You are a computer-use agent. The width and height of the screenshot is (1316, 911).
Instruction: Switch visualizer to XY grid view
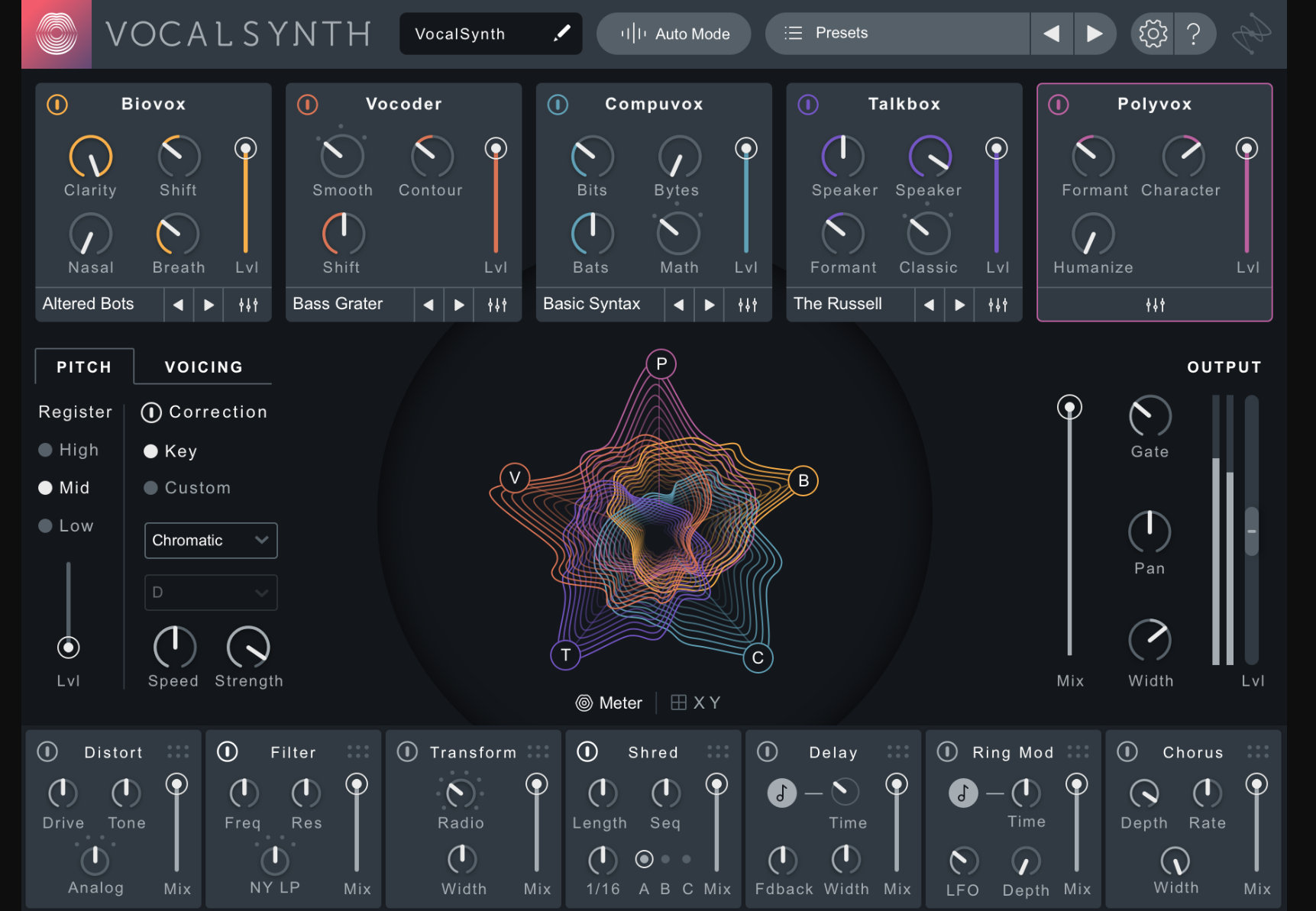[695, 703]
